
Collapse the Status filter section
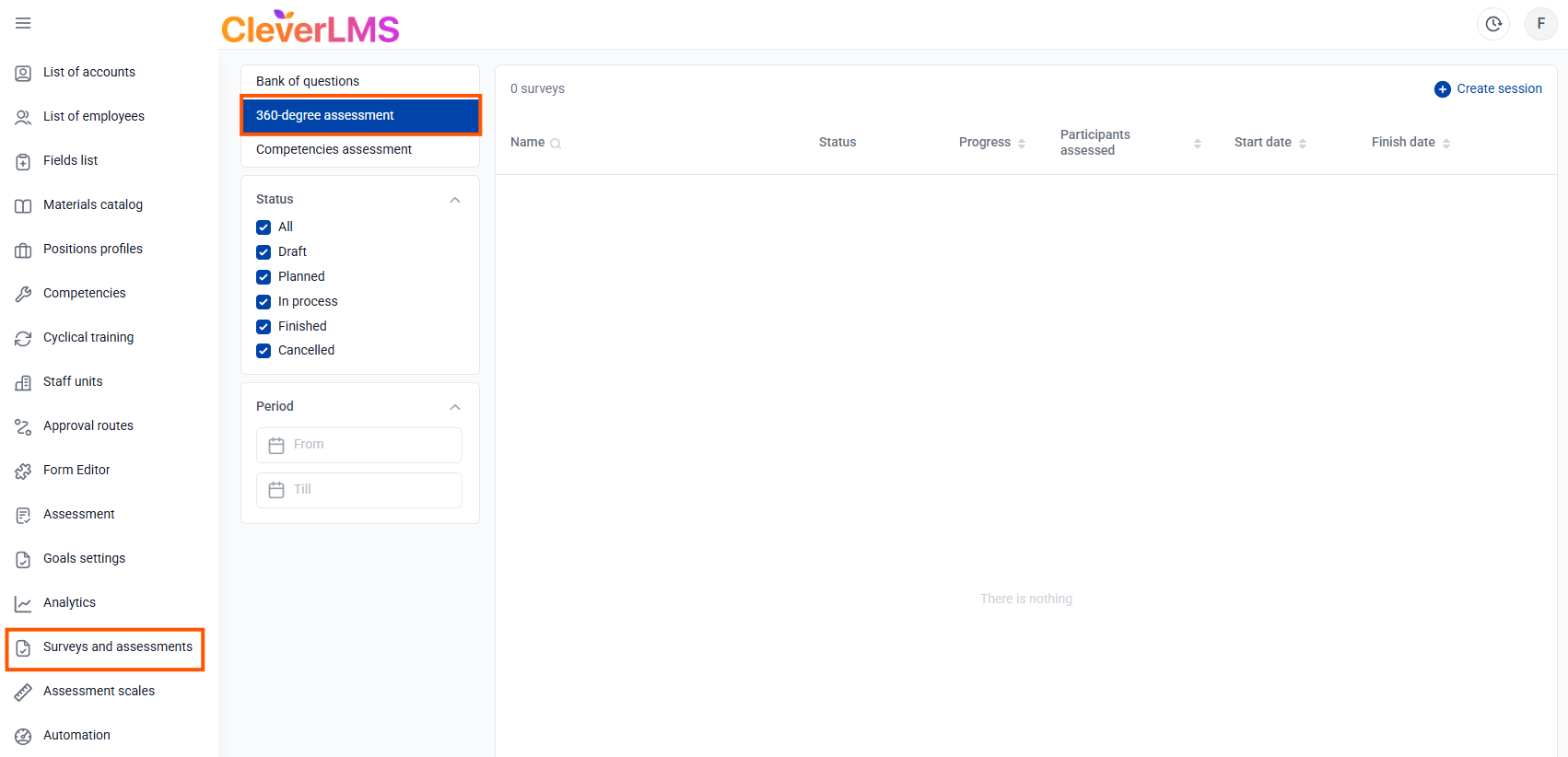coord(455,200)
